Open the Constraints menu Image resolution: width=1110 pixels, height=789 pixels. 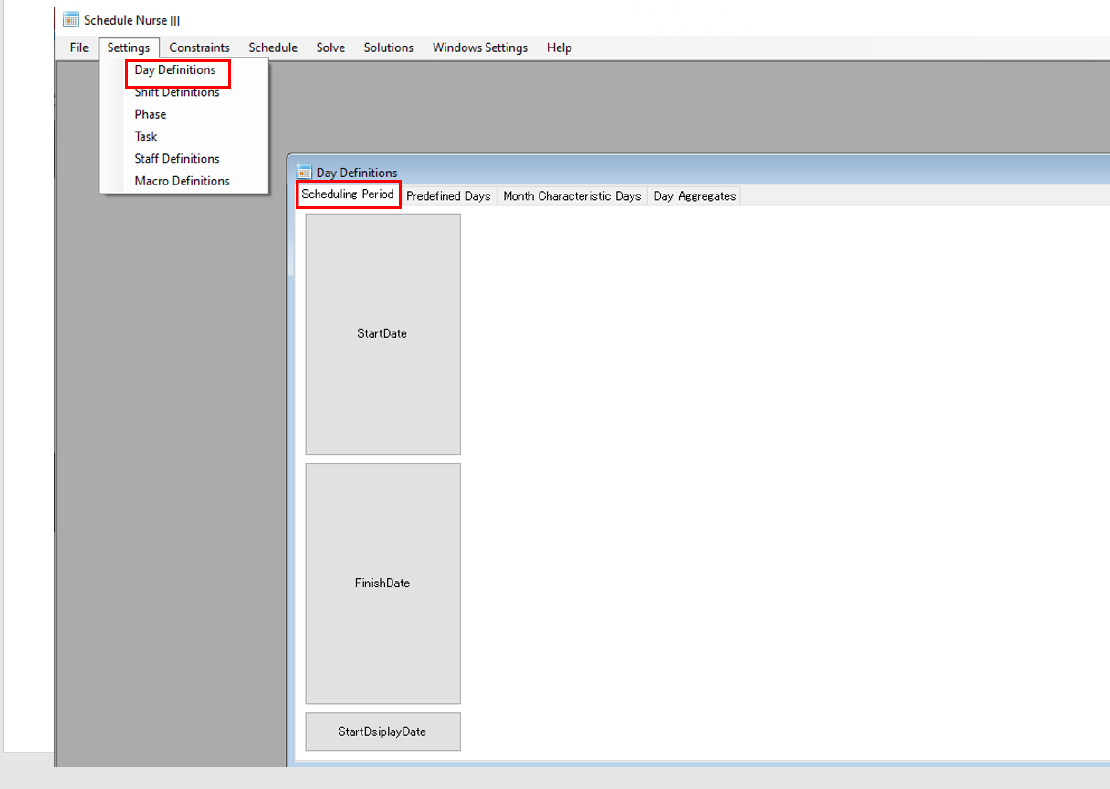tap(199, 47)
